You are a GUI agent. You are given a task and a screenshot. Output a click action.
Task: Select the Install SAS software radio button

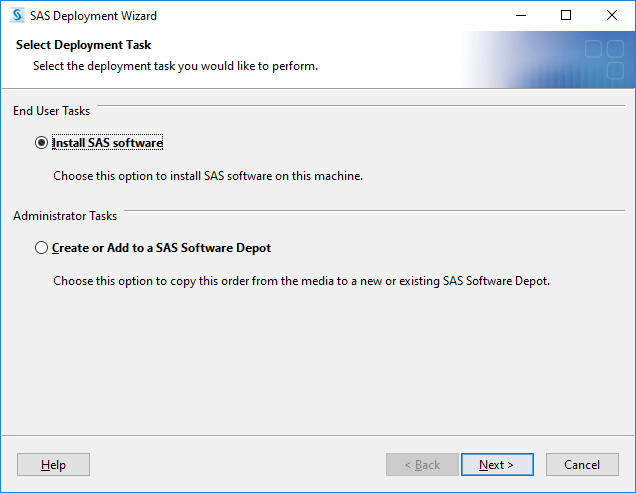click(41, 143)
